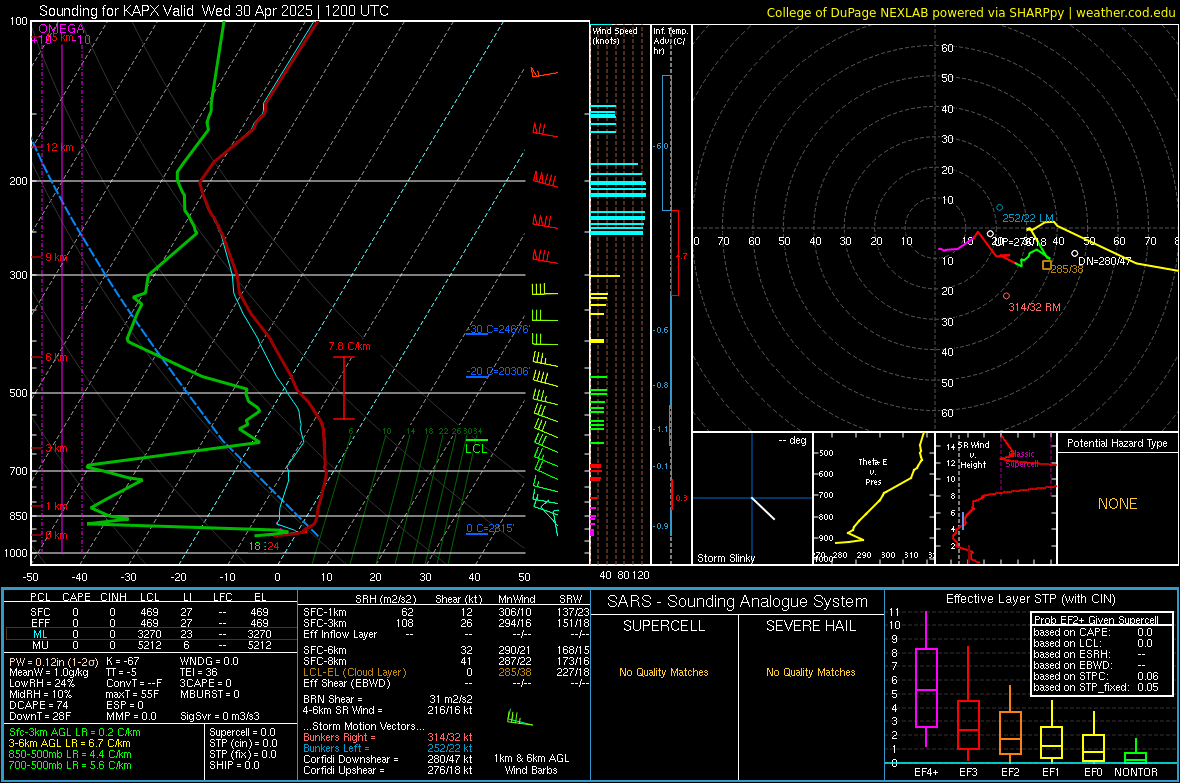Click the 'K = -67' index value
The height and width of the screenshot is (783, 1180).
point(123,661)
